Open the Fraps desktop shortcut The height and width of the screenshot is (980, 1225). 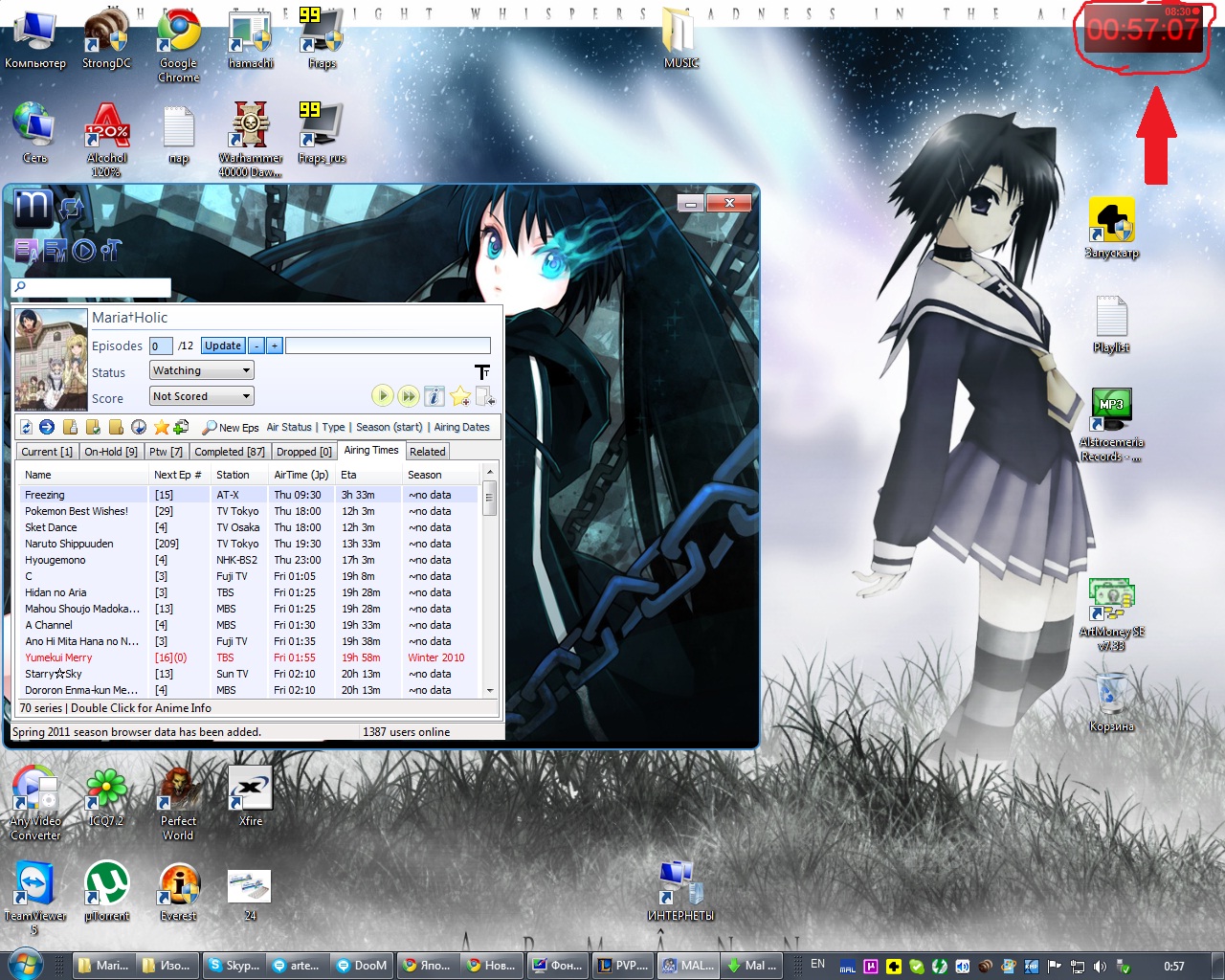[322, 38]
